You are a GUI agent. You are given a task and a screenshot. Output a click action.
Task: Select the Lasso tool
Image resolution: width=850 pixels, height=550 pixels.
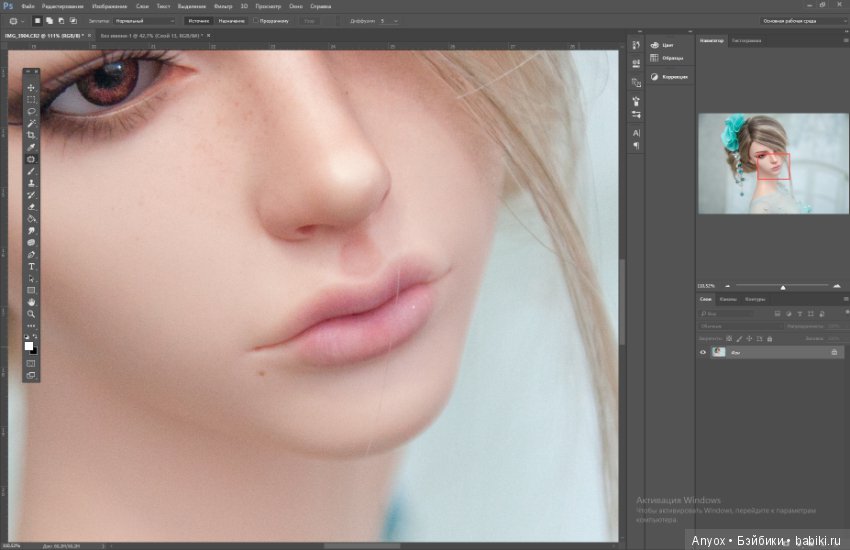point(31,112)
